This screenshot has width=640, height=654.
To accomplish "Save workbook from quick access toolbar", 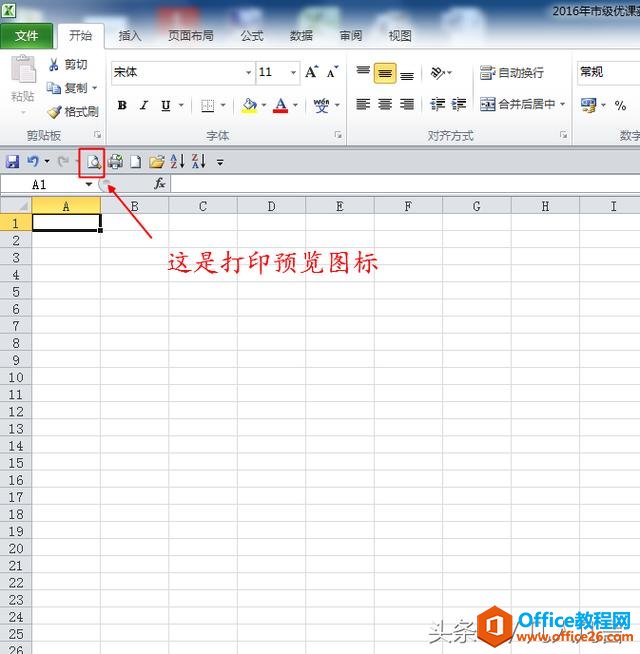I will tap(13, 161).
